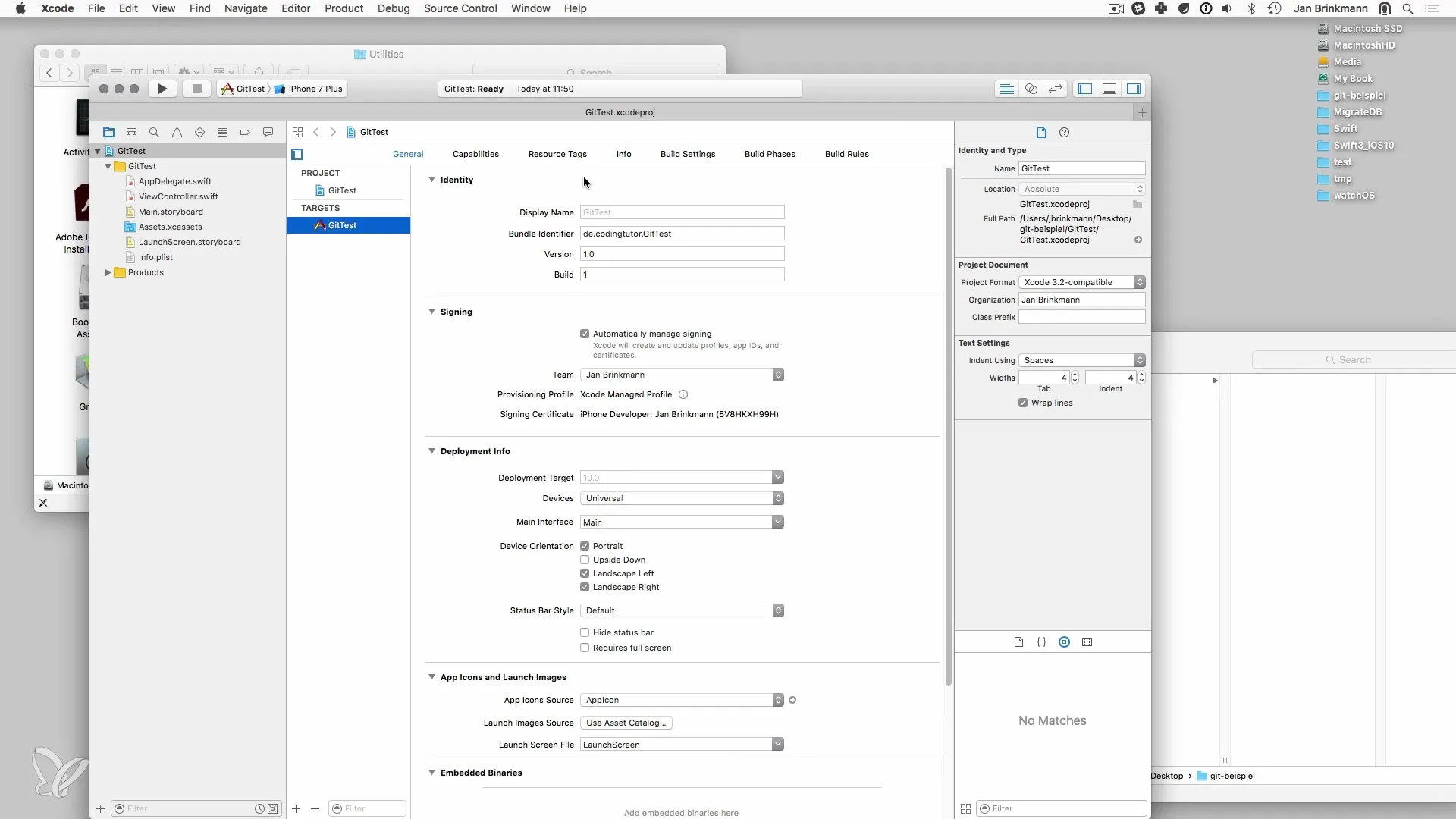Open the Object library
Viewport: 1456px width, 819px height.
pyautogui.click(x=1064, y=642)
